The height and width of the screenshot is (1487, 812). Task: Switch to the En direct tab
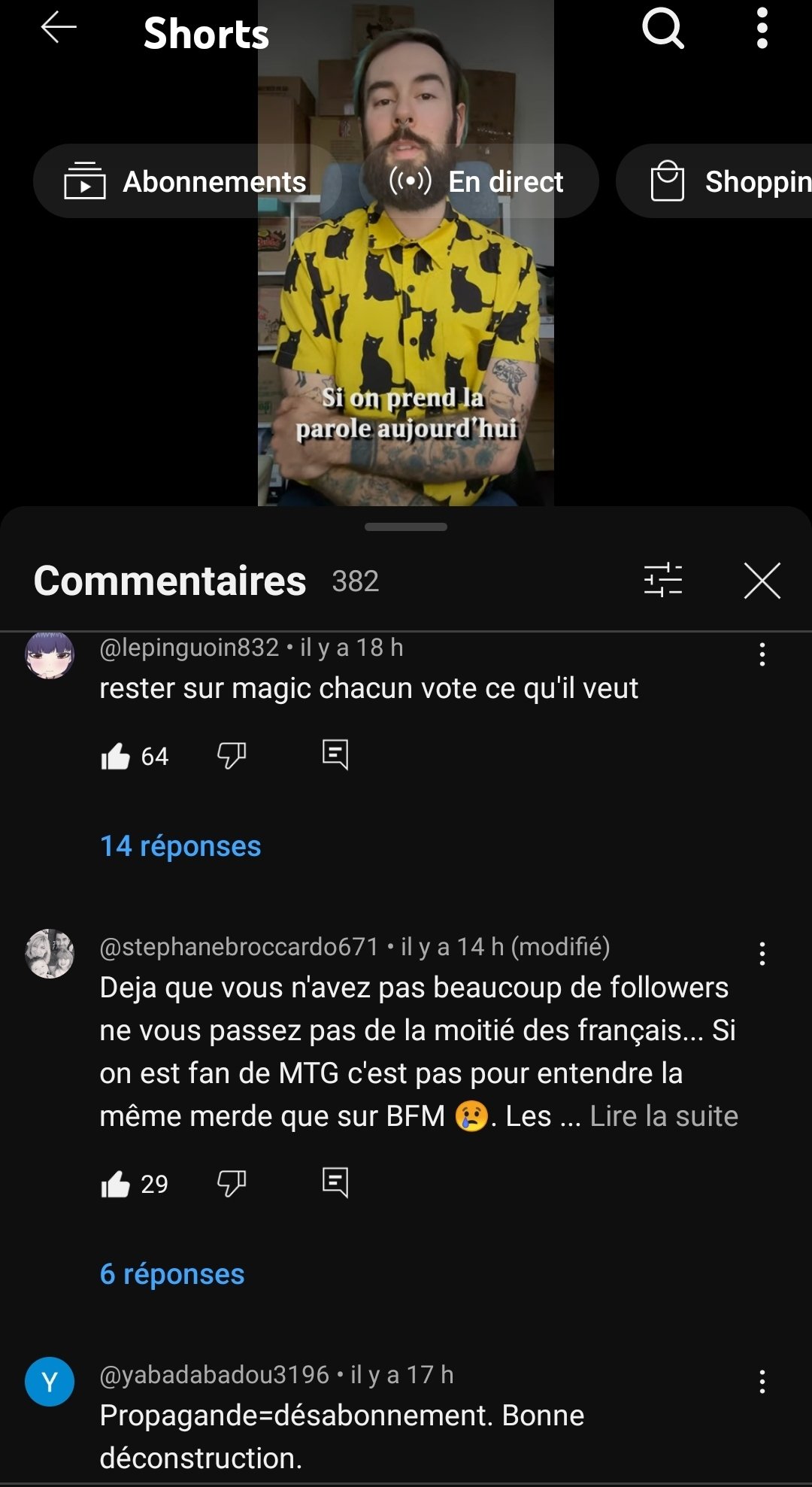[x=479, y=181]
